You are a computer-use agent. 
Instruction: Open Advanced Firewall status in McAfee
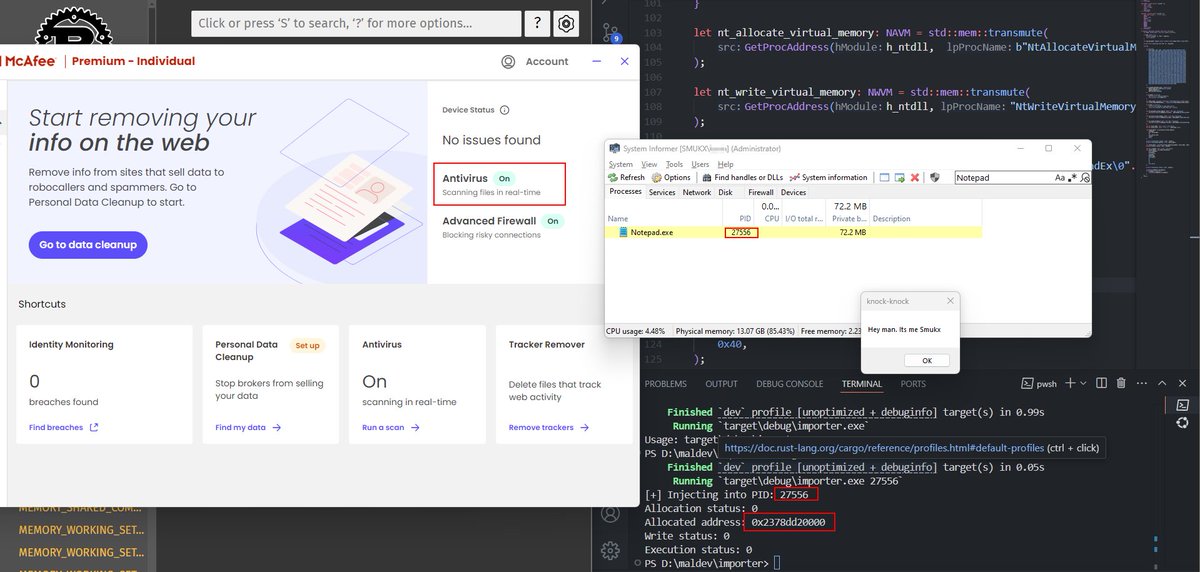502,227
